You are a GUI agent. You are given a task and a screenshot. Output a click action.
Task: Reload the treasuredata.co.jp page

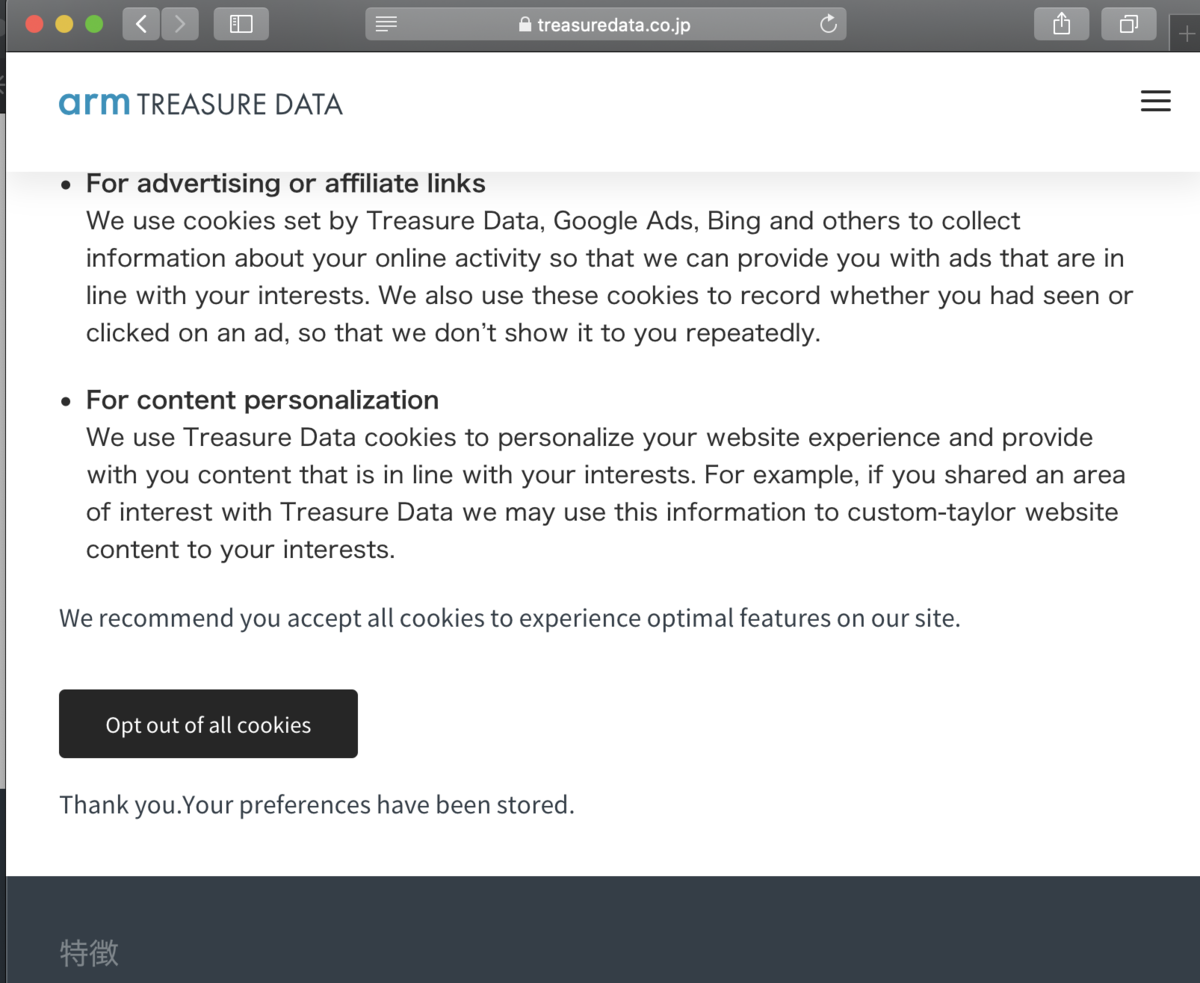point(828,24)
